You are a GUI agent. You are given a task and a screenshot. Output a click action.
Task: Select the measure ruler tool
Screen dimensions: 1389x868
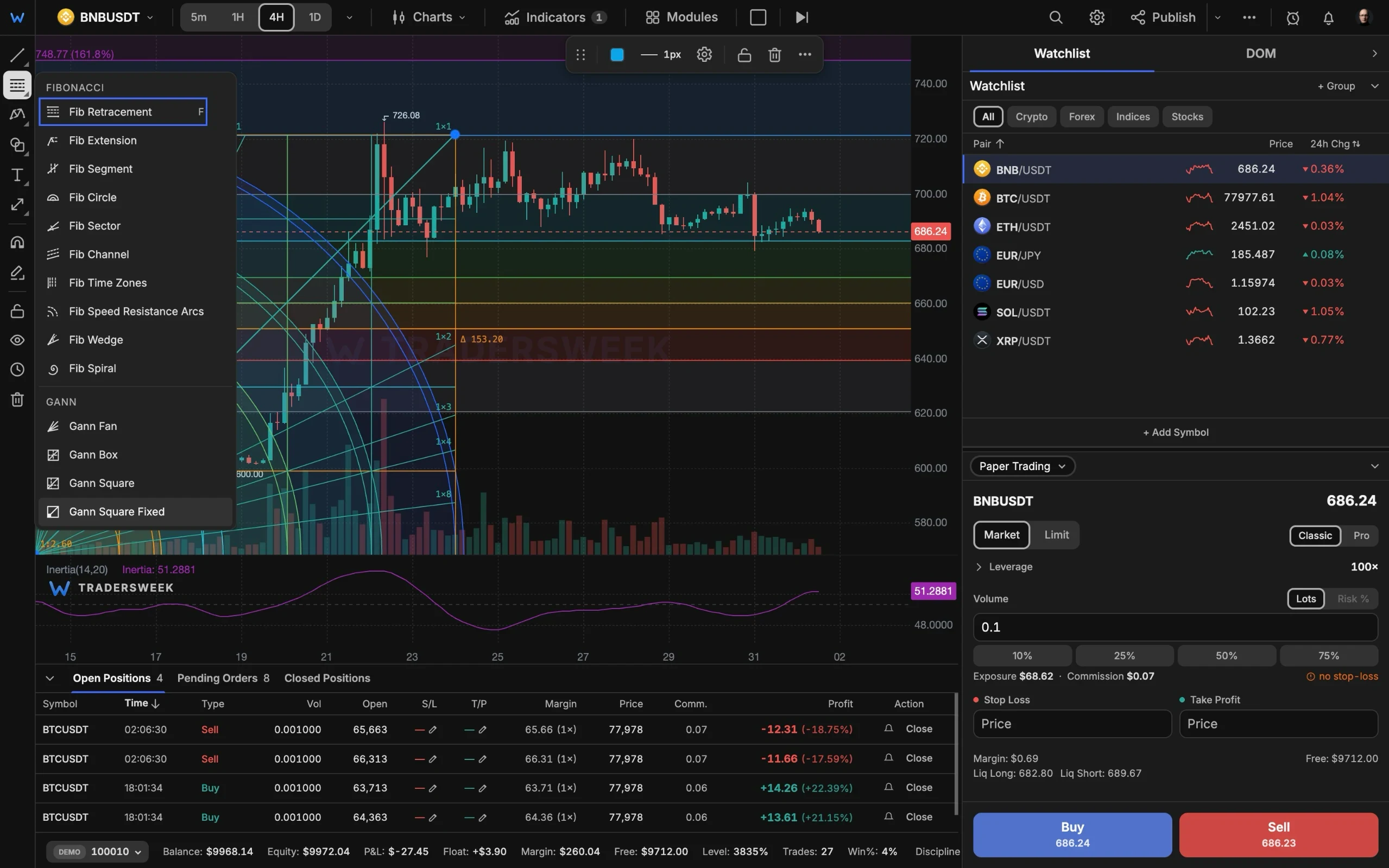coord(17,205)
